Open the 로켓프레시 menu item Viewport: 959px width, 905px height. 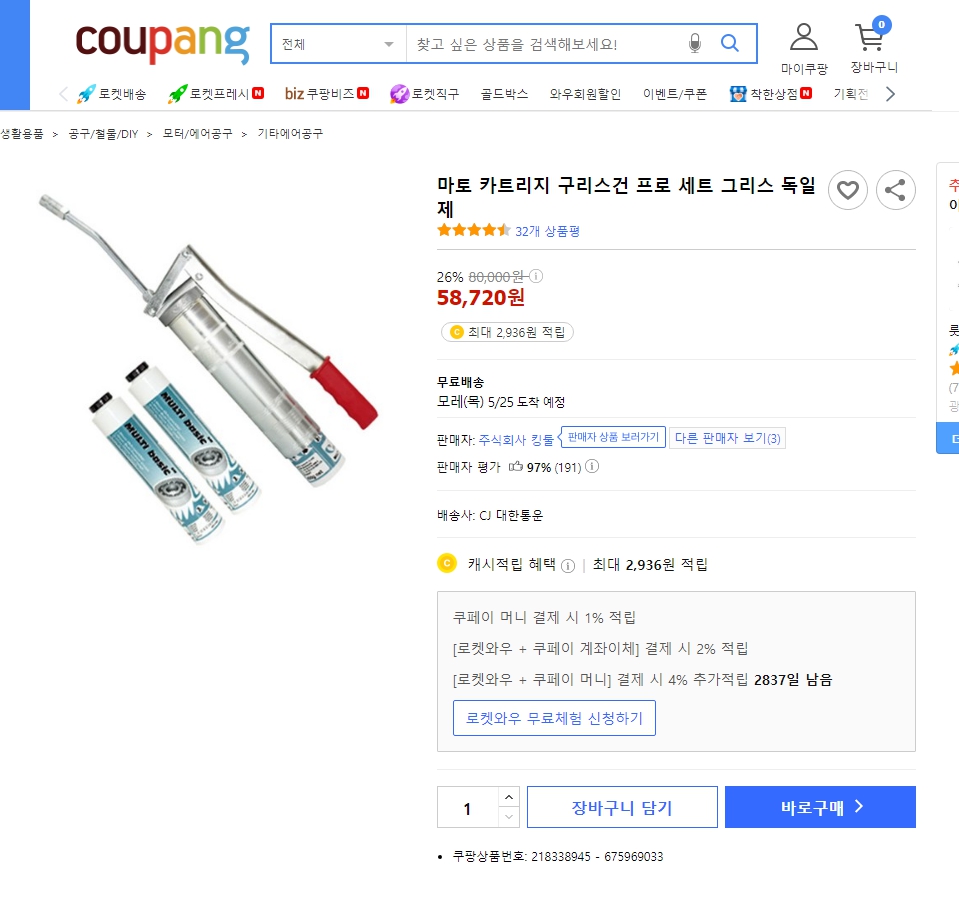[215, 94]
